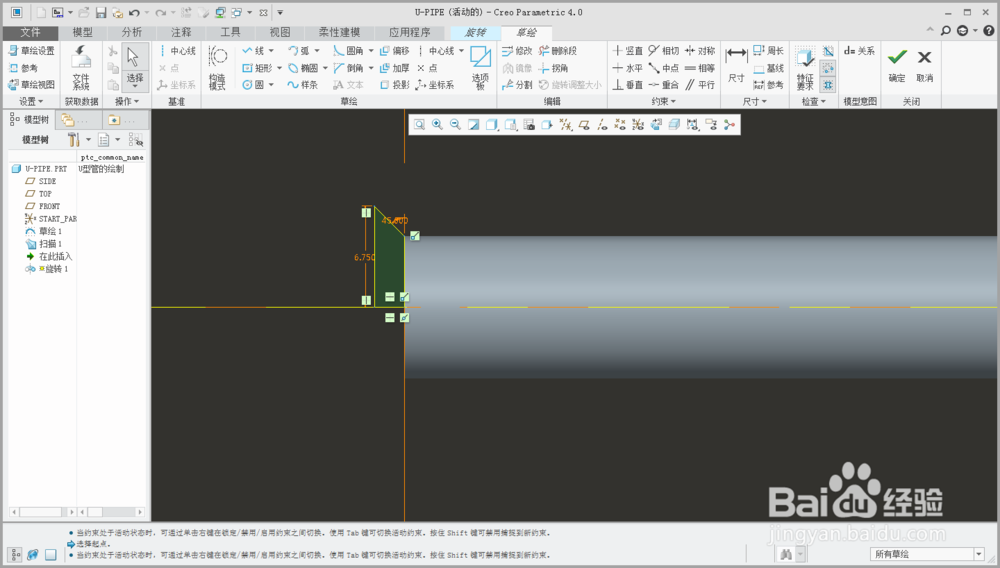Expand the Rectangle (矩形) type dropdown arrow
Image resolution: width=1000 pixels, height=568 pixels.
point(279,68)
